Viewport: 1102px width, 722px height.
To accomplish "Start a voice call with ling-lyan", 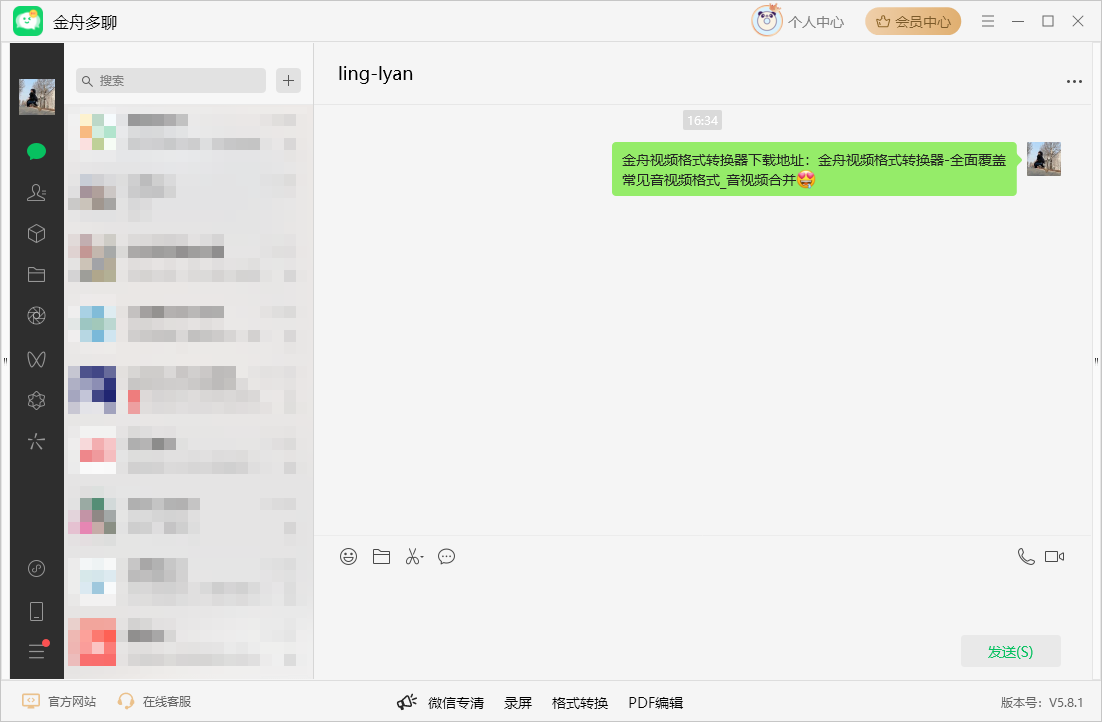I will (1026, 557).
